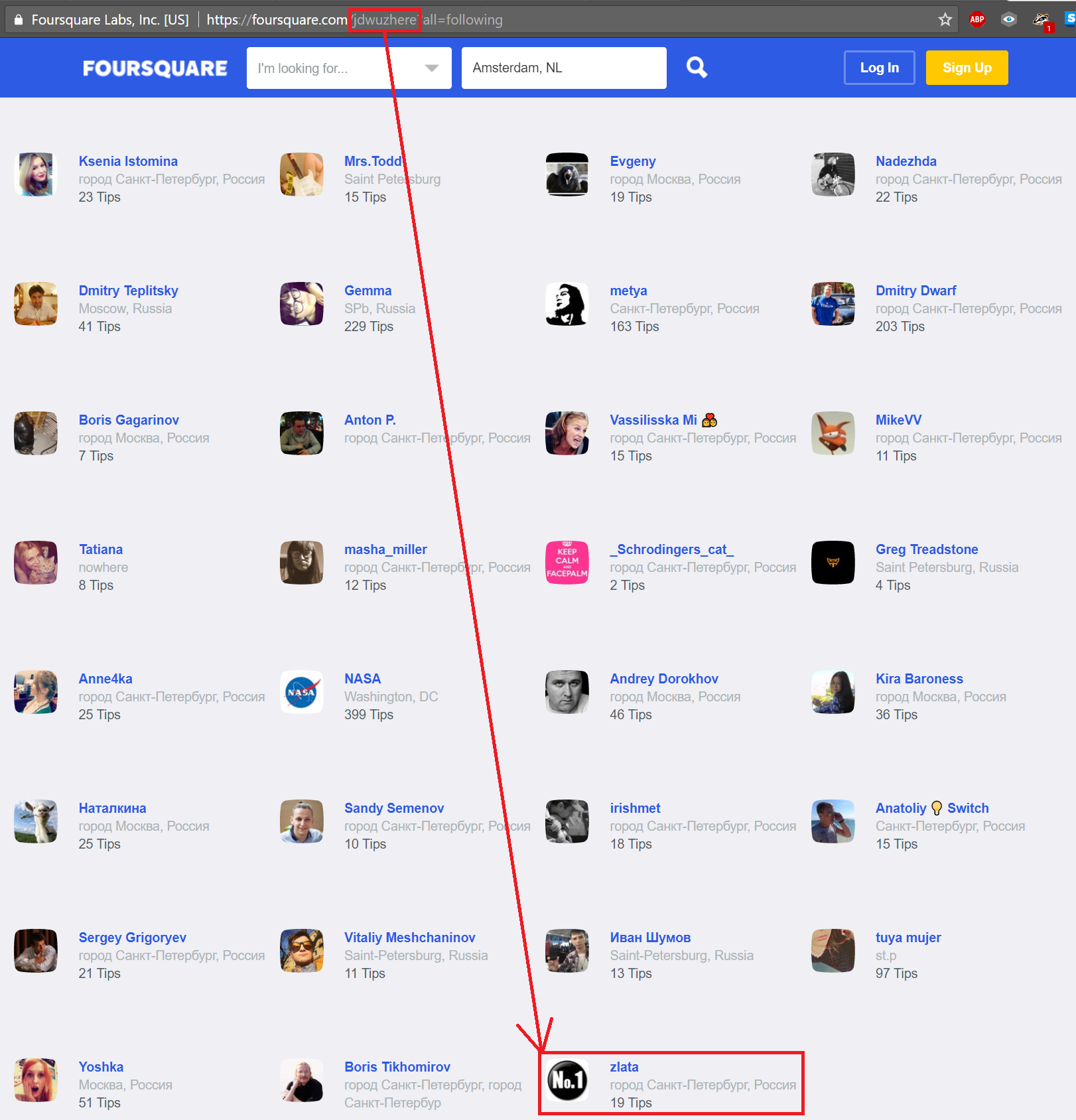Viewport: 1076px width, 1120px height.
Task: Open Greg Treadstone's profile link
Action: tap(927, 549)
